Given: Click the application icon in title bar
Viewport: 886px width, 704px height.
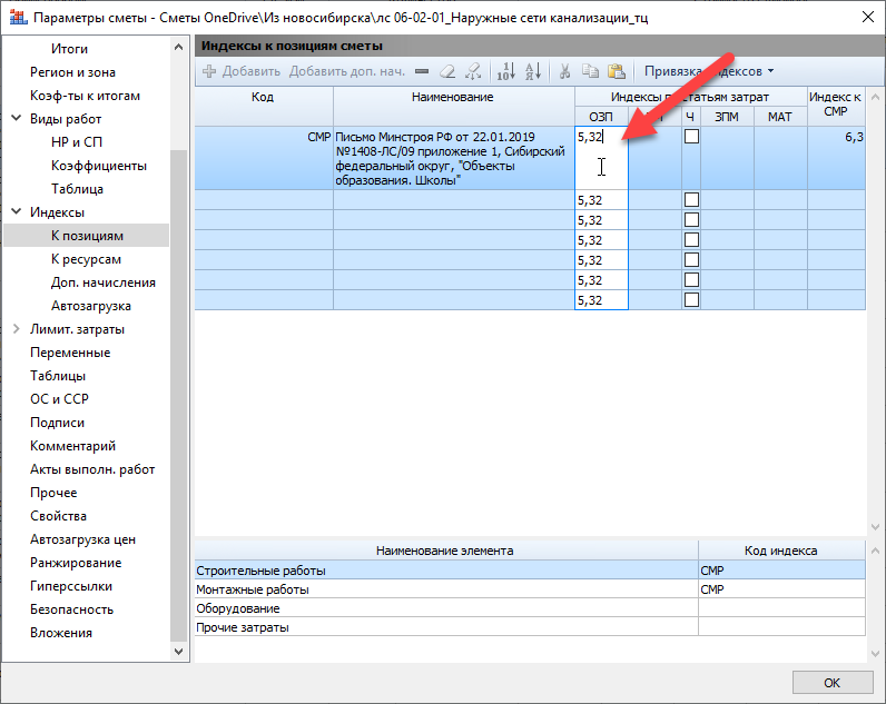Looking at the screenshot, I should 18,18.
